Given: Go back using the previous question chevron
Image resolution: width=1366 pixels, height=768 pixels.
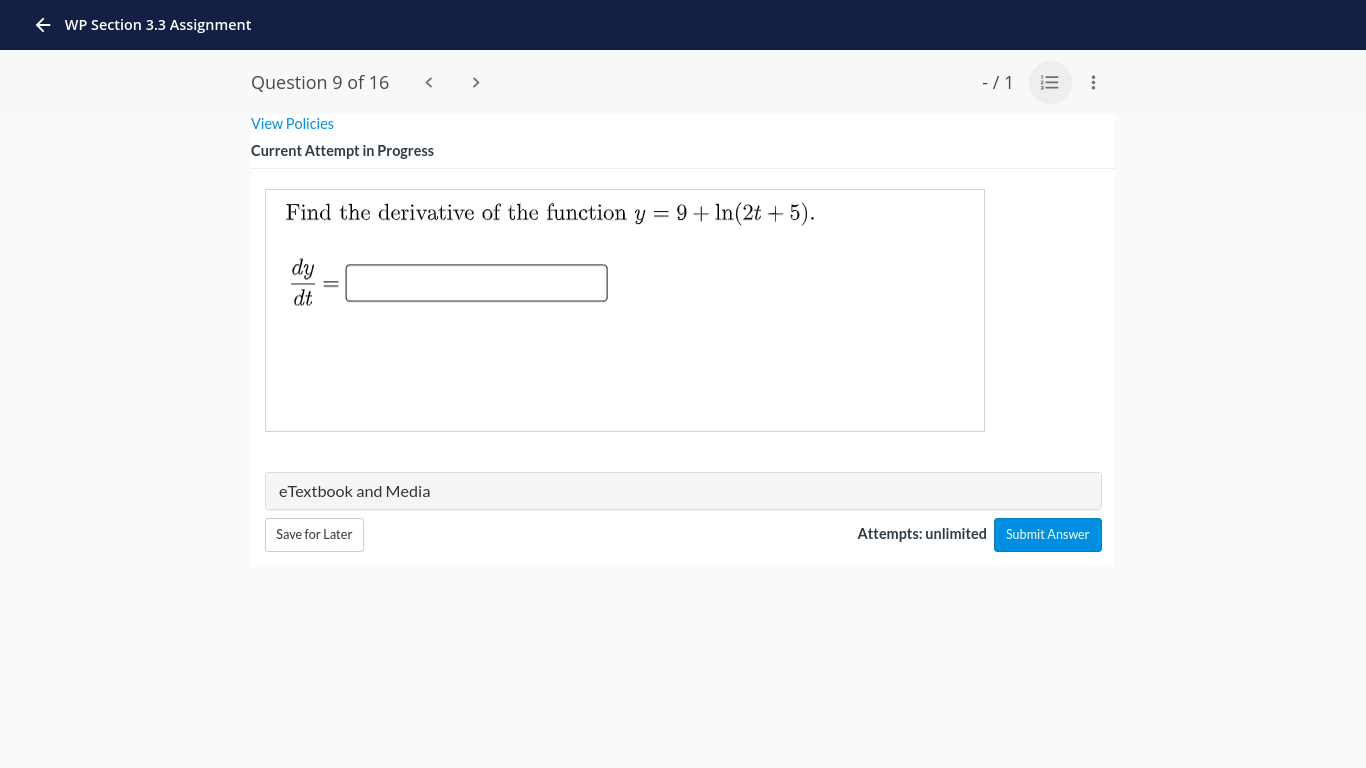Looking at the screenshot, I should tap(428, 82).
